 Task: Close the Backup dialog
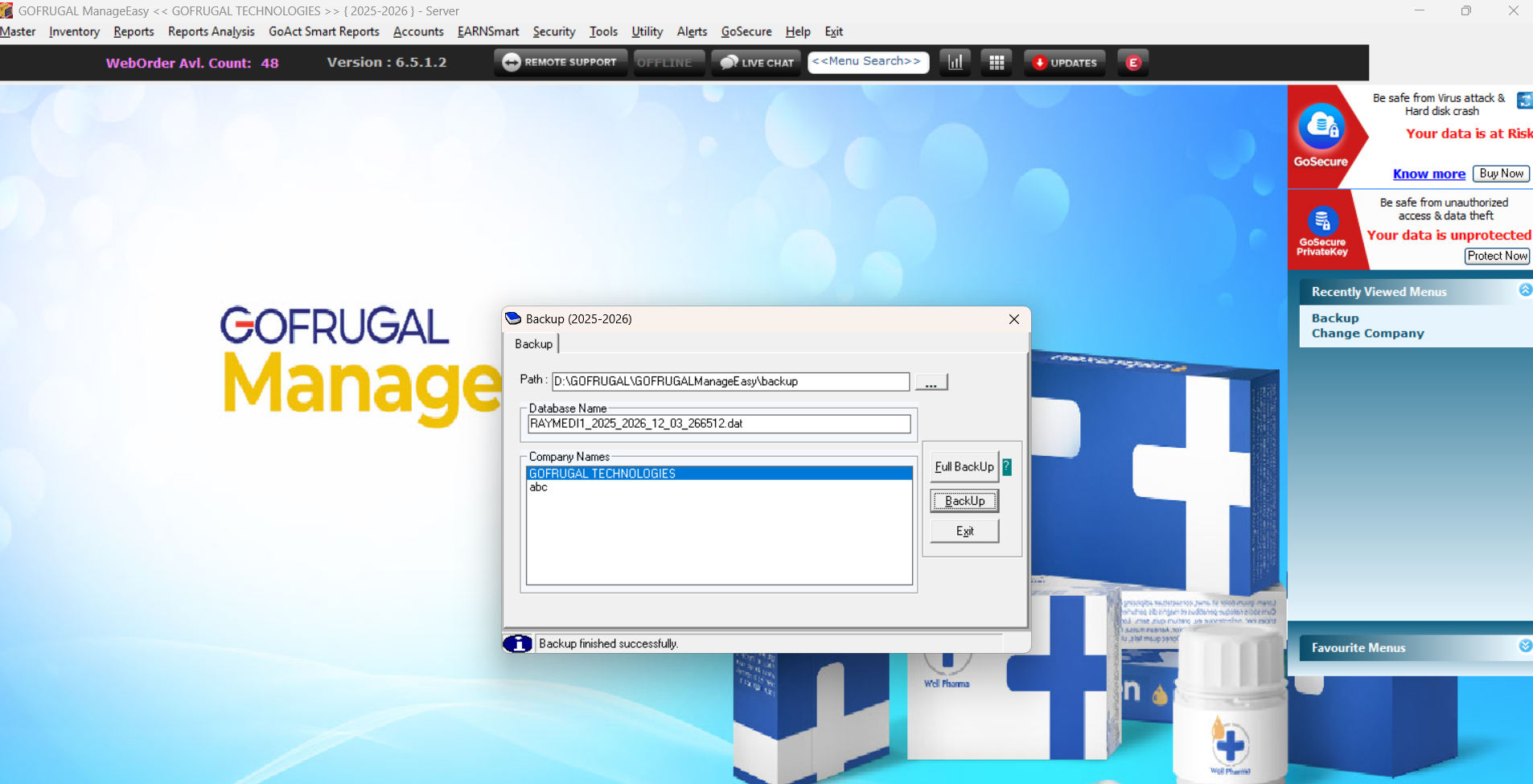pyautogui.click(x=1014, y=319)
